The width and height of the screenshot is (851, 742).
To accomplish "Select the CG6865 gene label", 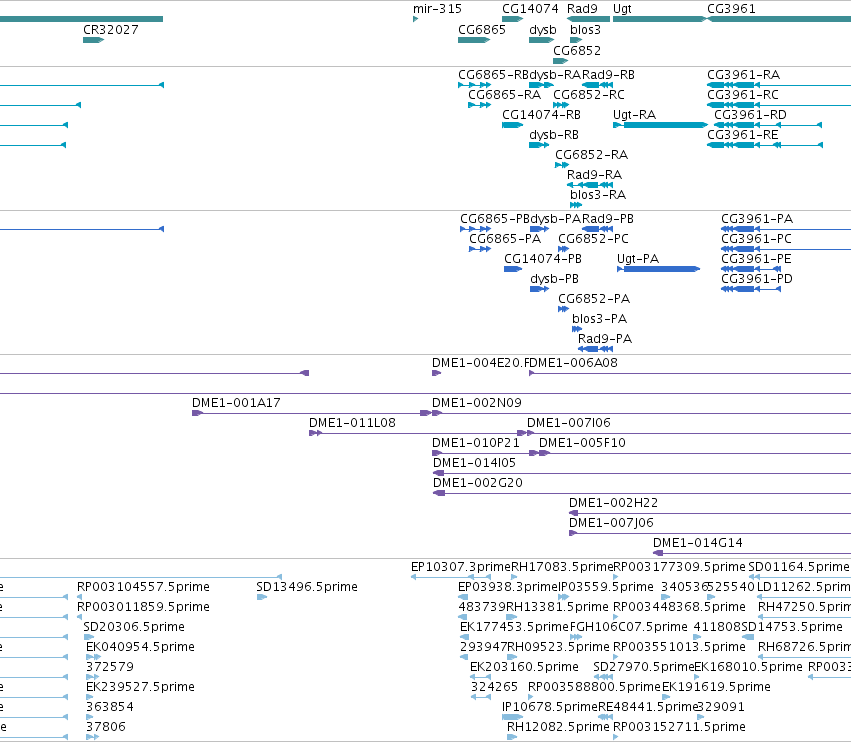I will click(x=482, y=29).
